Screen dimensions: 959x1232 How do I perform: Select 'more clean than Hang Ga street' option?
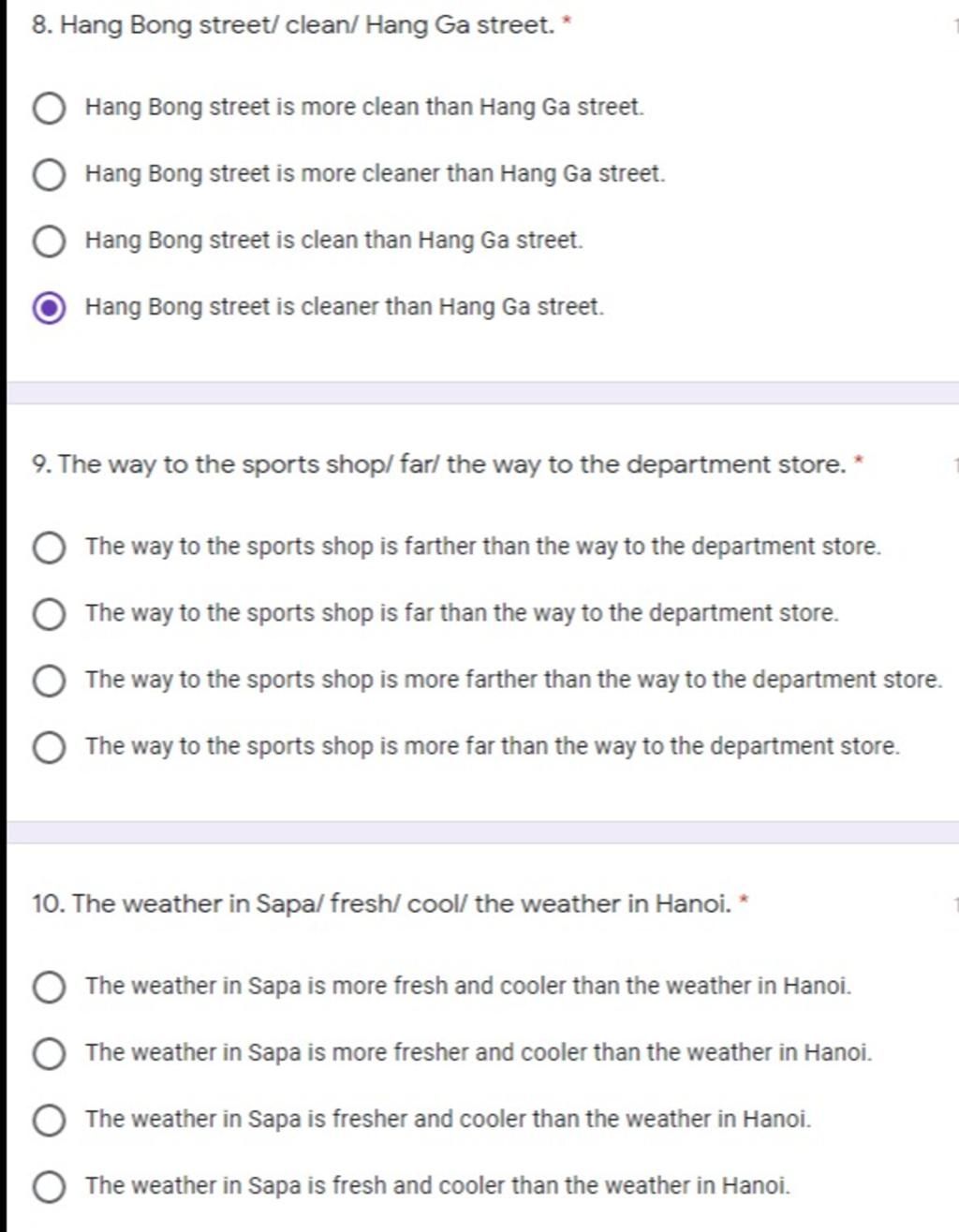[x=49, y=108]
